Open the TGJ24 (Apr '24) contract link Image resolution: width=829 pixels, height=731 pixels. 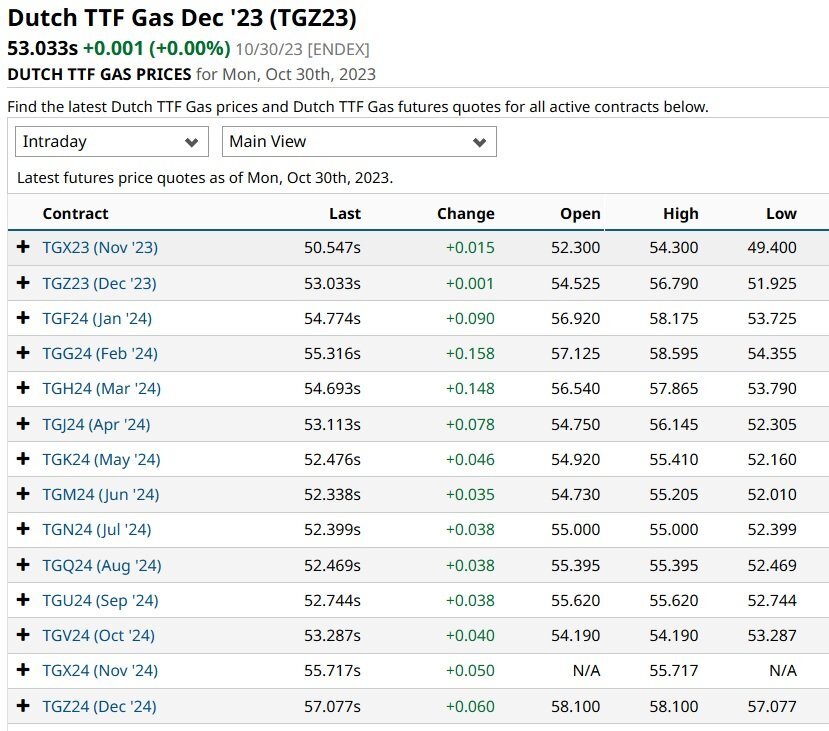96,424
